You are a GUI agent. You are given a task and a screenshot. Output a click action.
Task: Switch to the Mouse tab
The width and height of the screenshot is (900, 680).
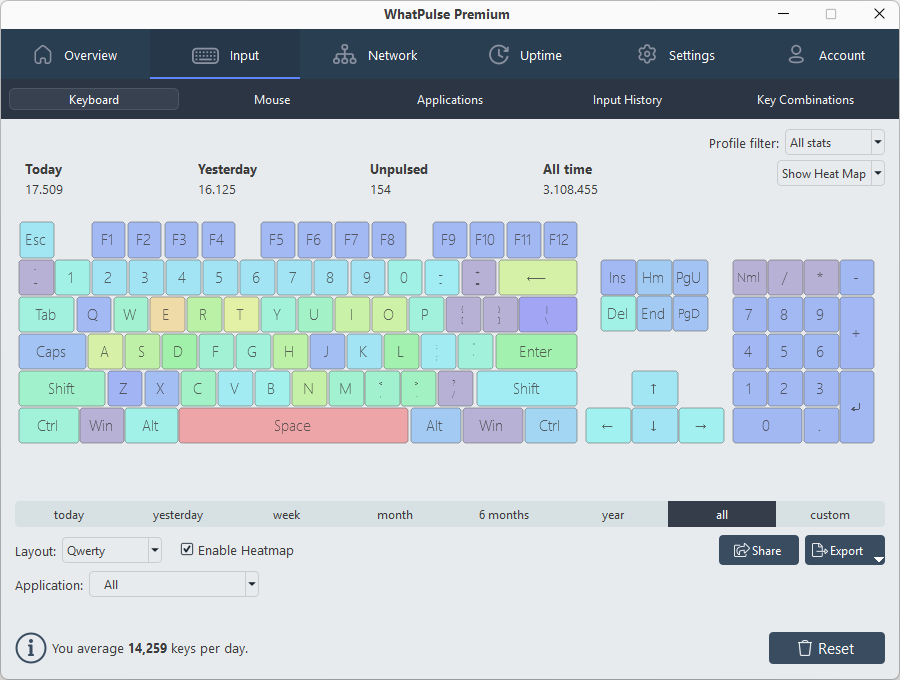(x=271, y=100)
